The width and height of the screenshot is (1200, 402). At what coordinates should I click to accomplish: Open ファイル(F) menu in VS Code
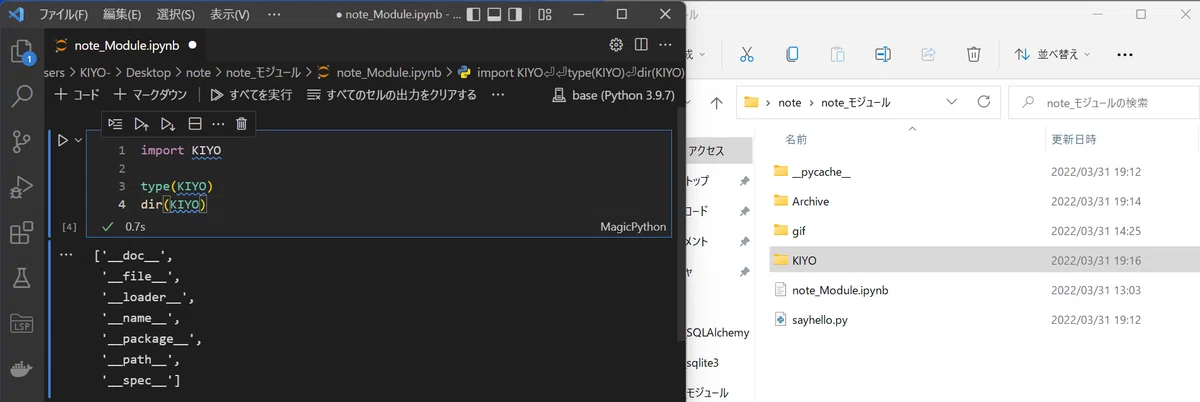(63, 15)
